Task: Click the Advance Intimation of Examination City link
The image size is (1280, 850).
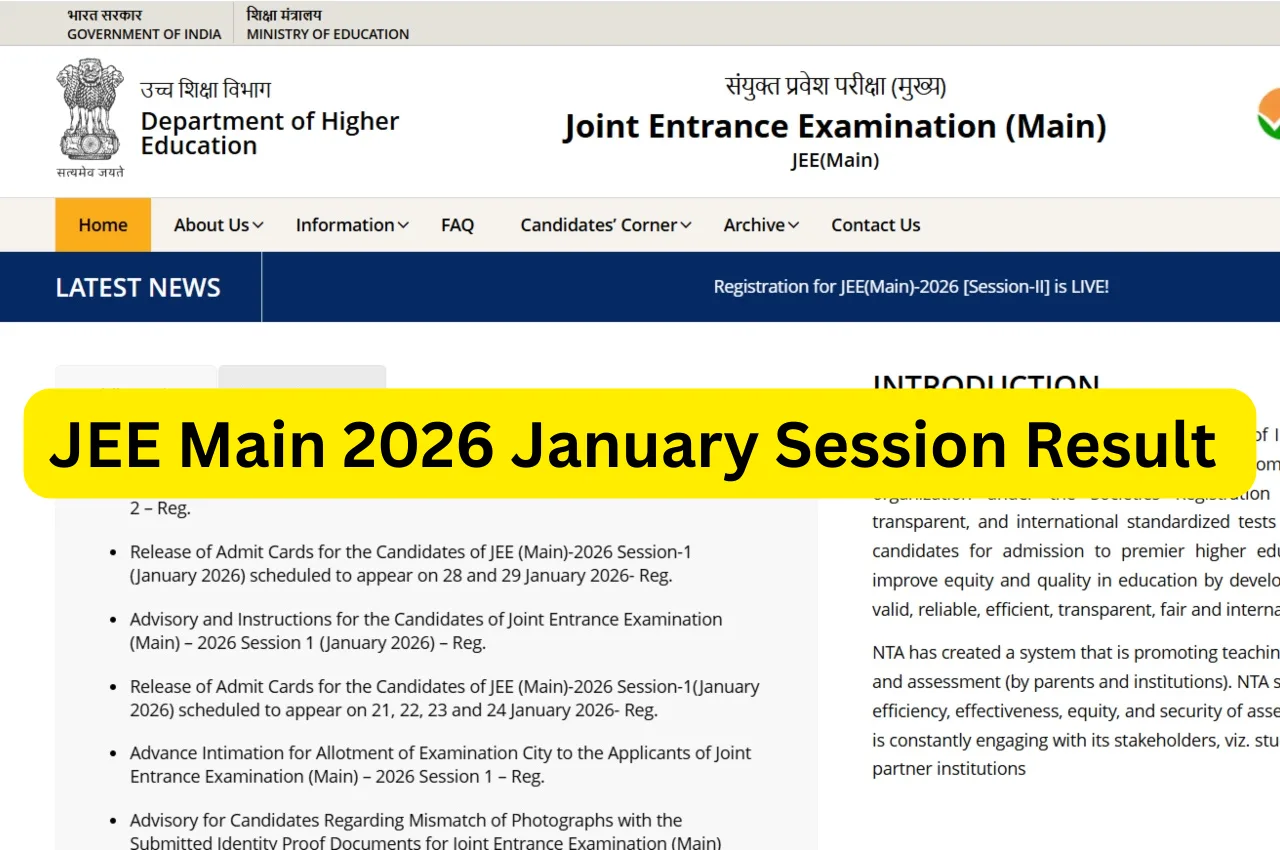Action: pyautogui.click(x=440, y=764)
